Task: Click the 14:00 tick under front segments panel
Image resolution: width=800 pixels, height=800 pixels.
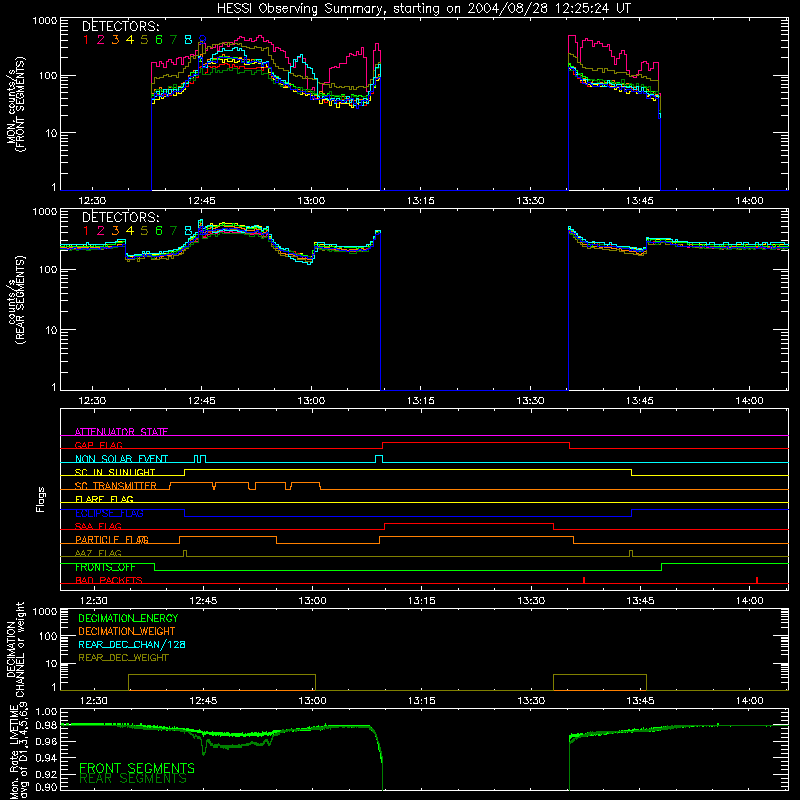Action: pyautogui.click(x=749, y=201)
